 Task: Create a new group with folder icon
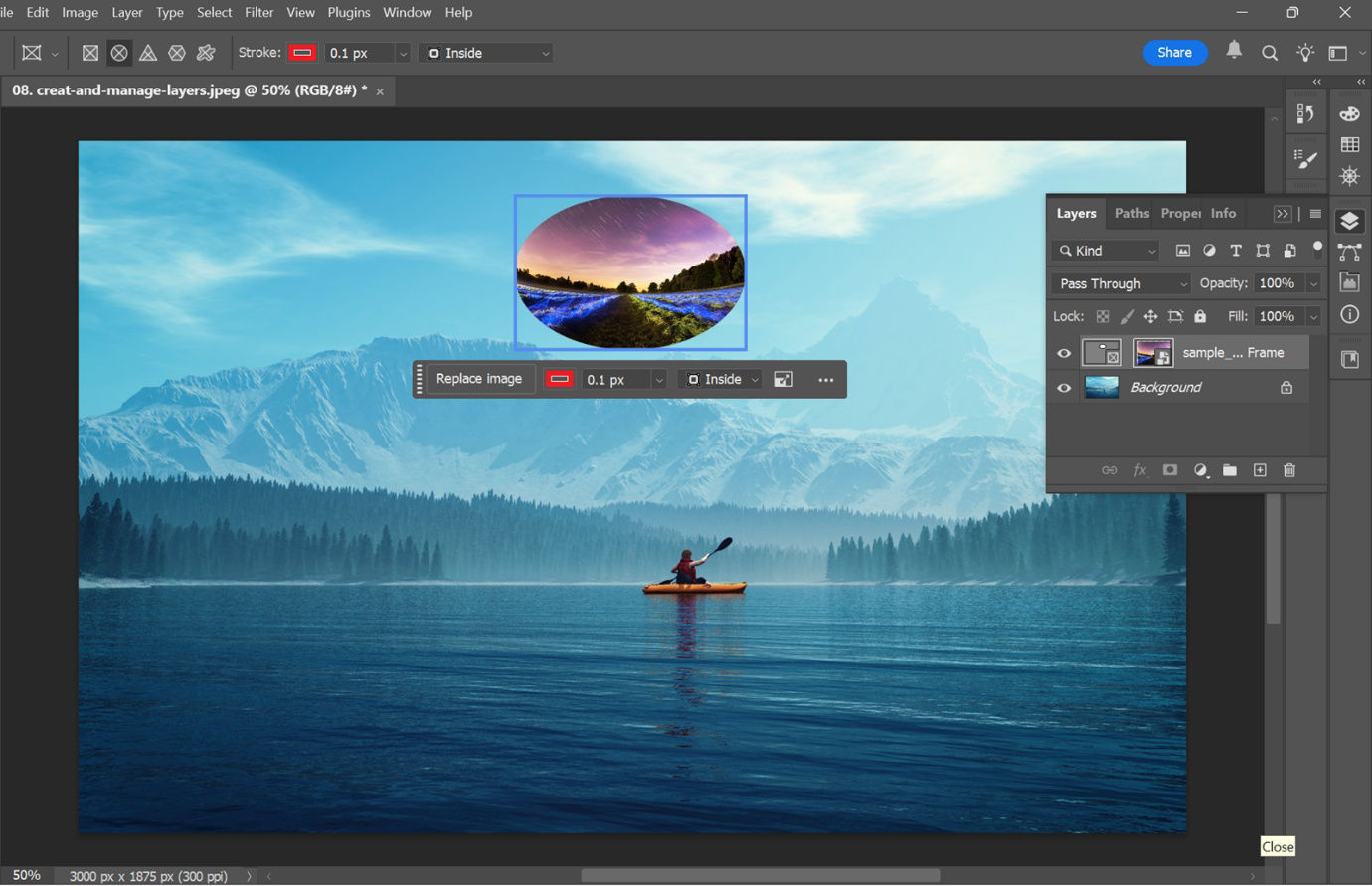1230,470
